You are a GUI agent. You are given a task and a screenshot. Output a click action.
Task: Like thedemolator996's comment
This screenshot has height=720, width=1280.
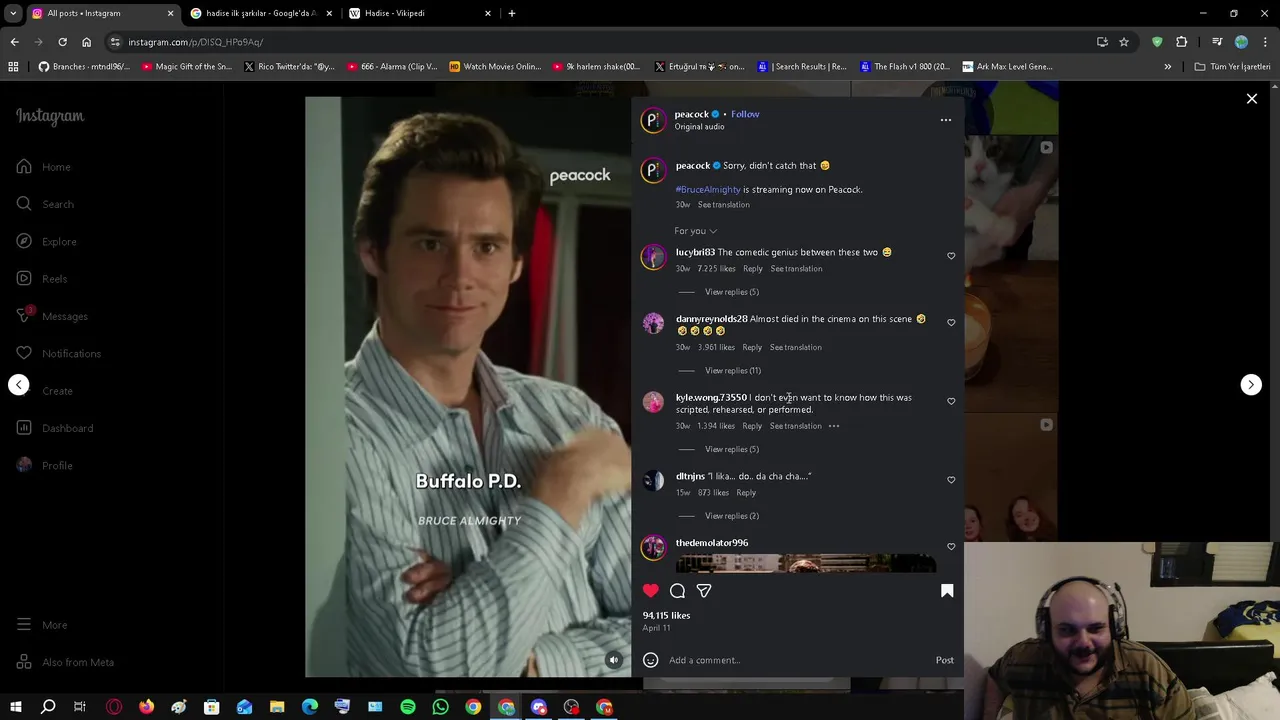[x=951, y=547]
